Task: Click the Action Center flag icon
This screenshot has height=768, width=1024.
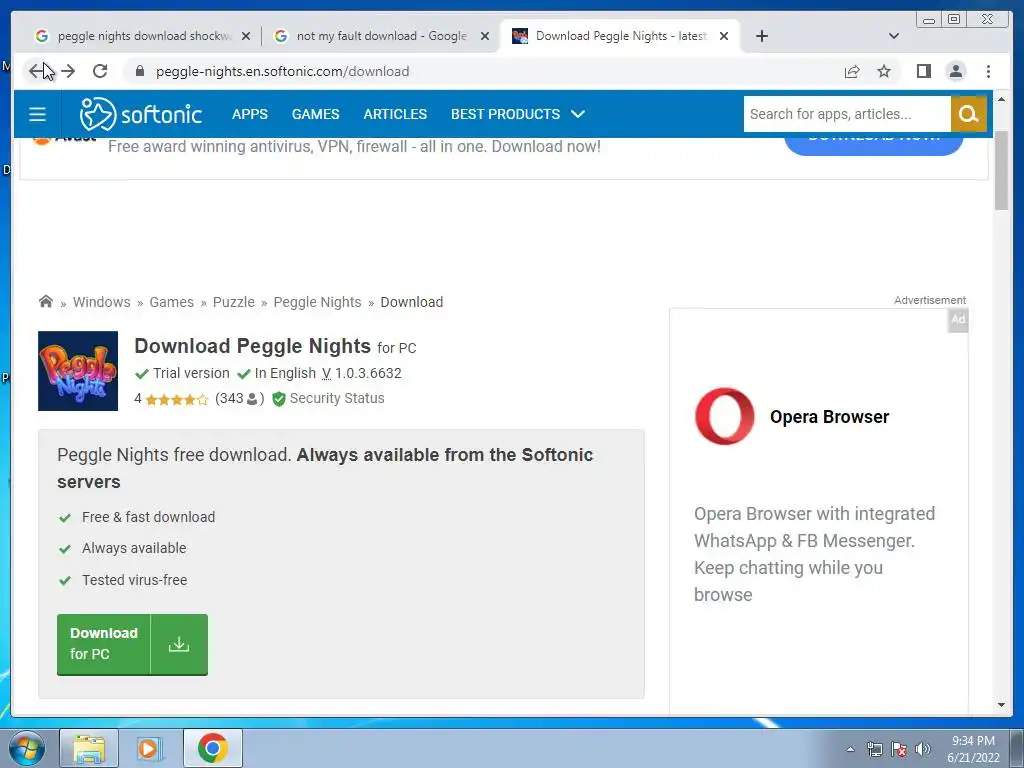Action: (x=899, y=749)
